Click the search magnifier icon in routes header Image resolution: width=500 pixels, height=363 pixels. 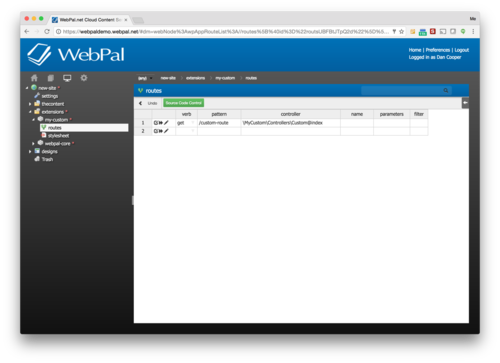[x=446, y=90]
